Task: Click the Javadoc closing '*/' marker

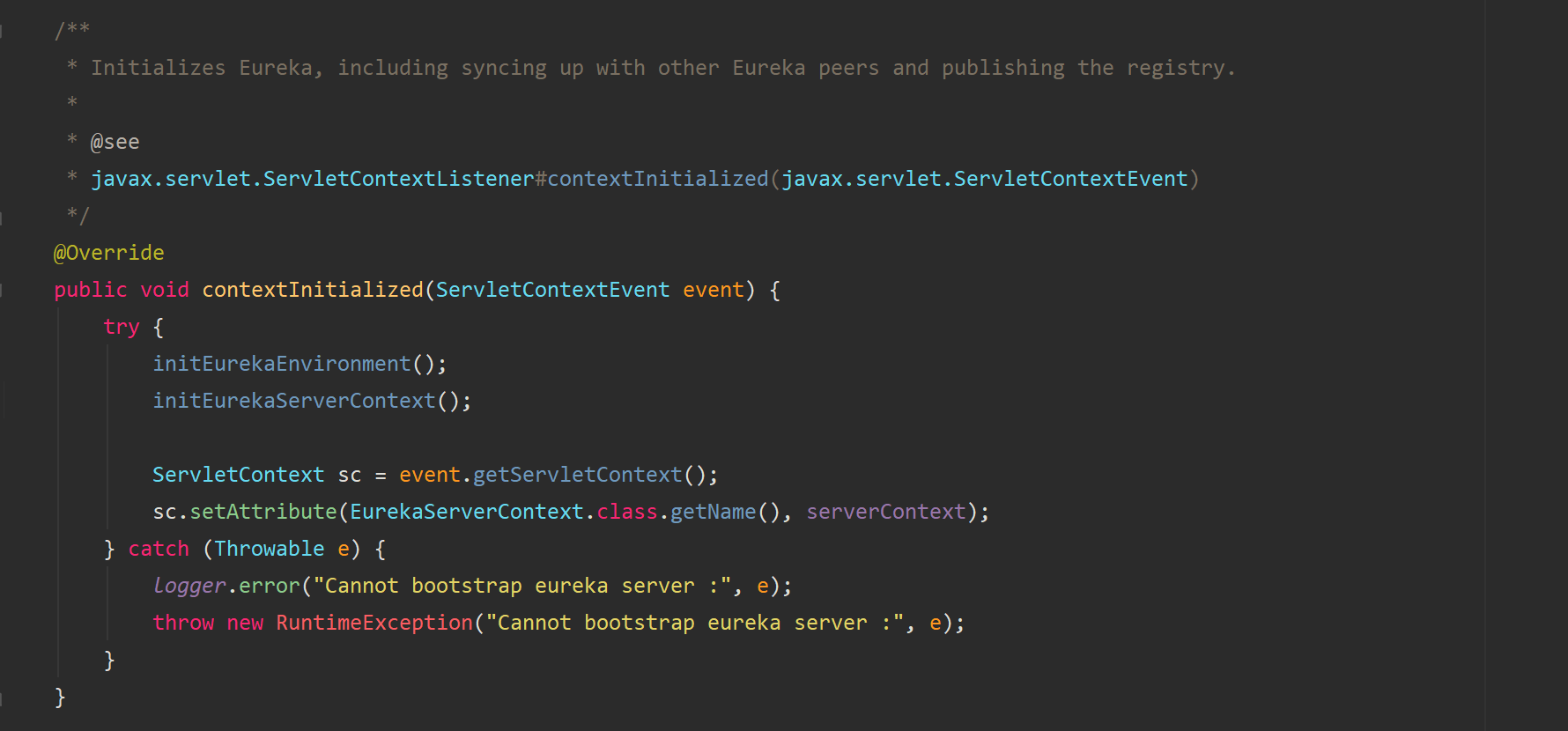Action: pyautogui.click(x=78, y=216)
